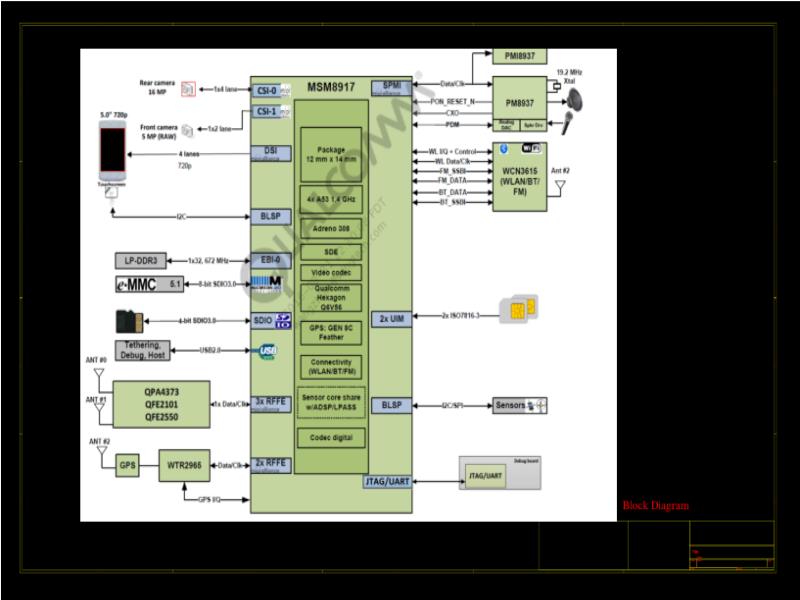Select the EBI-0 interface block
Image resolution: width=800 pixels, height=600 pixels.
[x=271, y=261]
